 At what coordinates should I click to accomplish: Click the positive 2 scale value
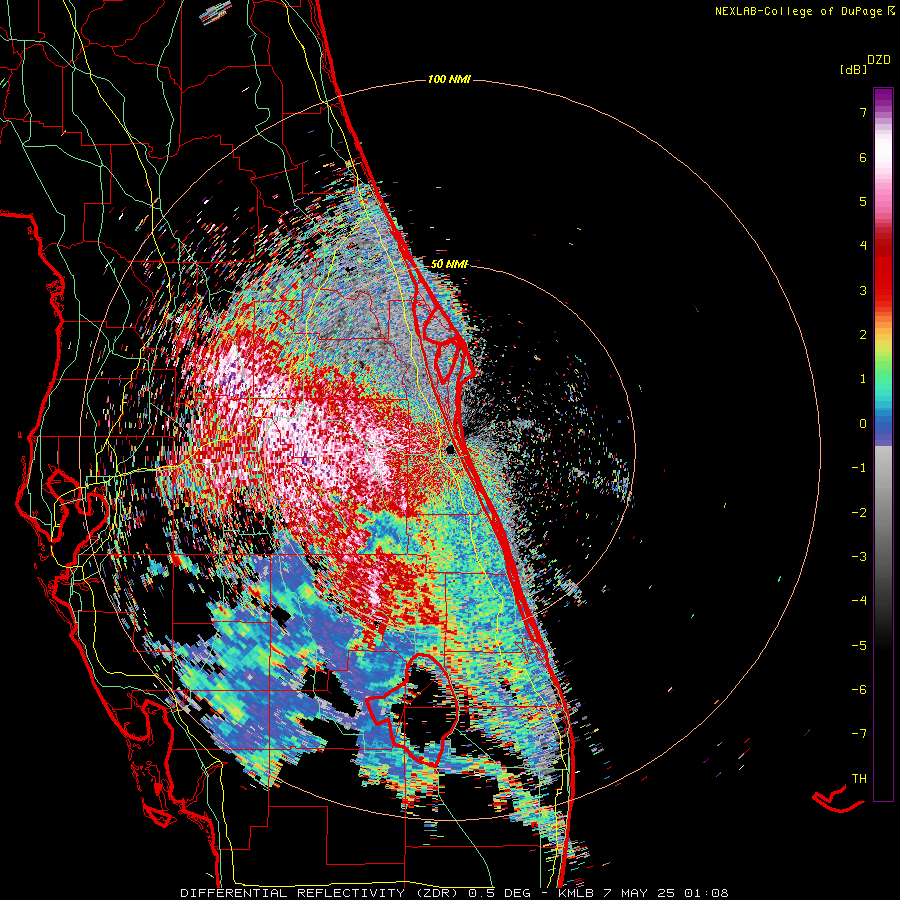coord(863,335)
